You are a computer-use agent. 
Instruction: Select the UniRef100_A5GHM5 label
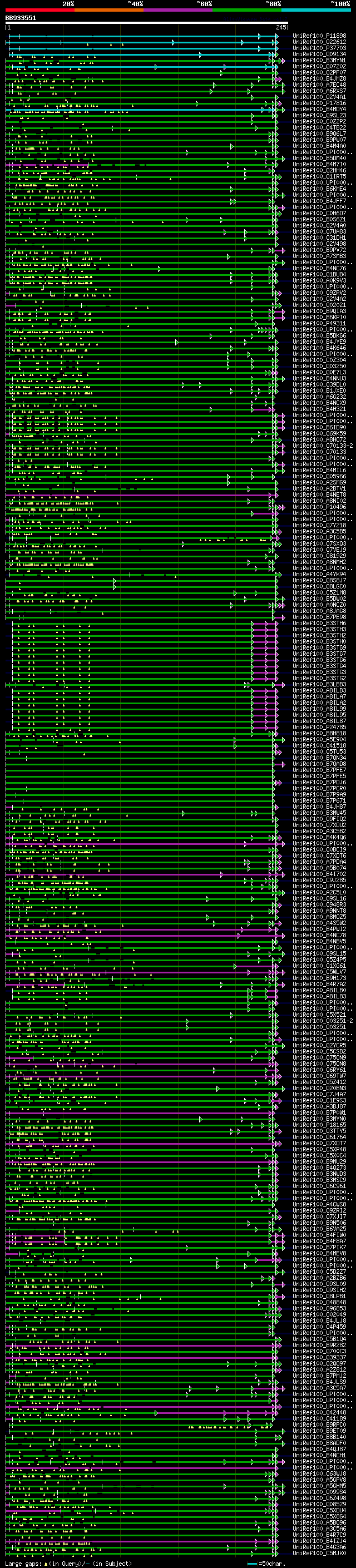coord(319,1486)
